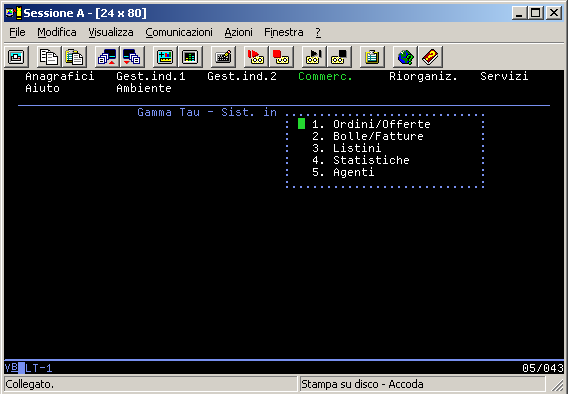Click the Paste clipboard toolbar icon
Viewport: 568px width, 394px height.
74,57
